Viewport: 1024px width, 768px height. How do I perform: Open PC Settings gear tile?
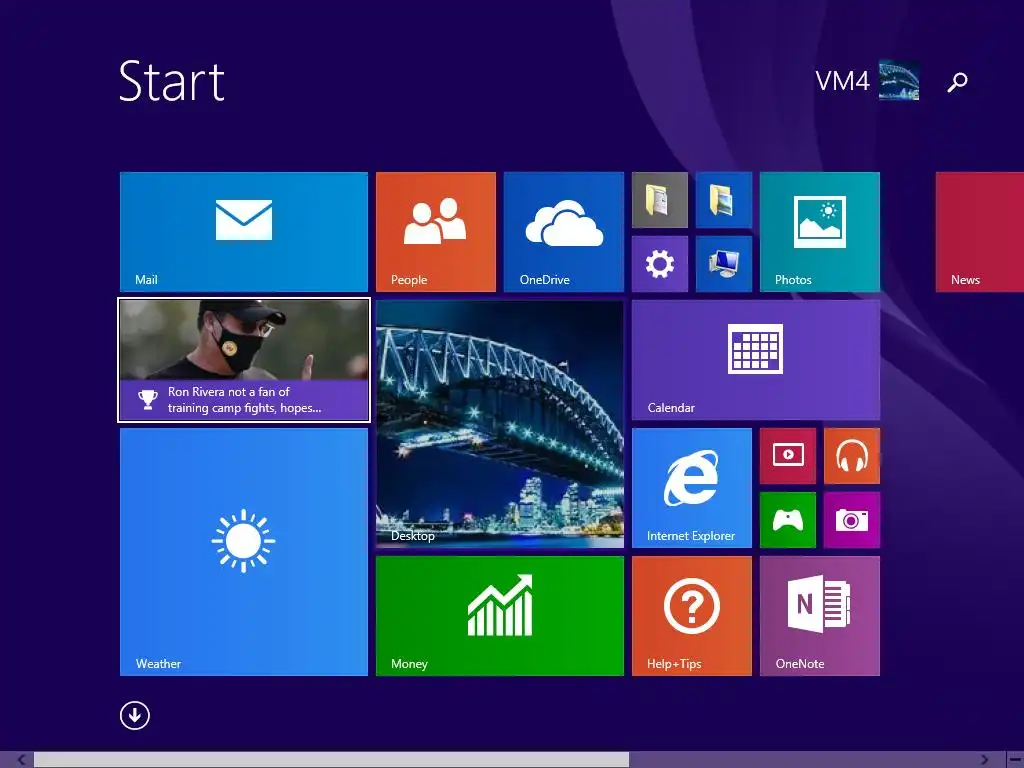click(660, 264)
